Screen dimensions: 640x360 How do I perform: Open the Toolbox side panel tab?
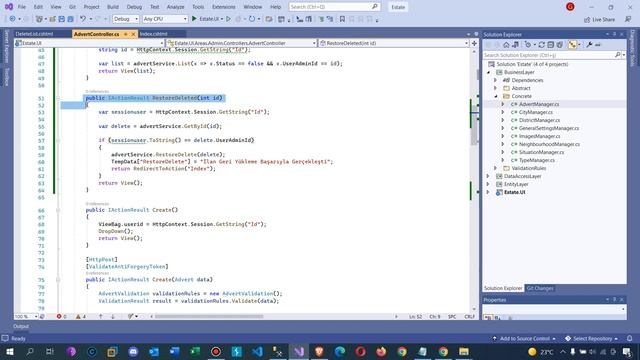(7, 76)
